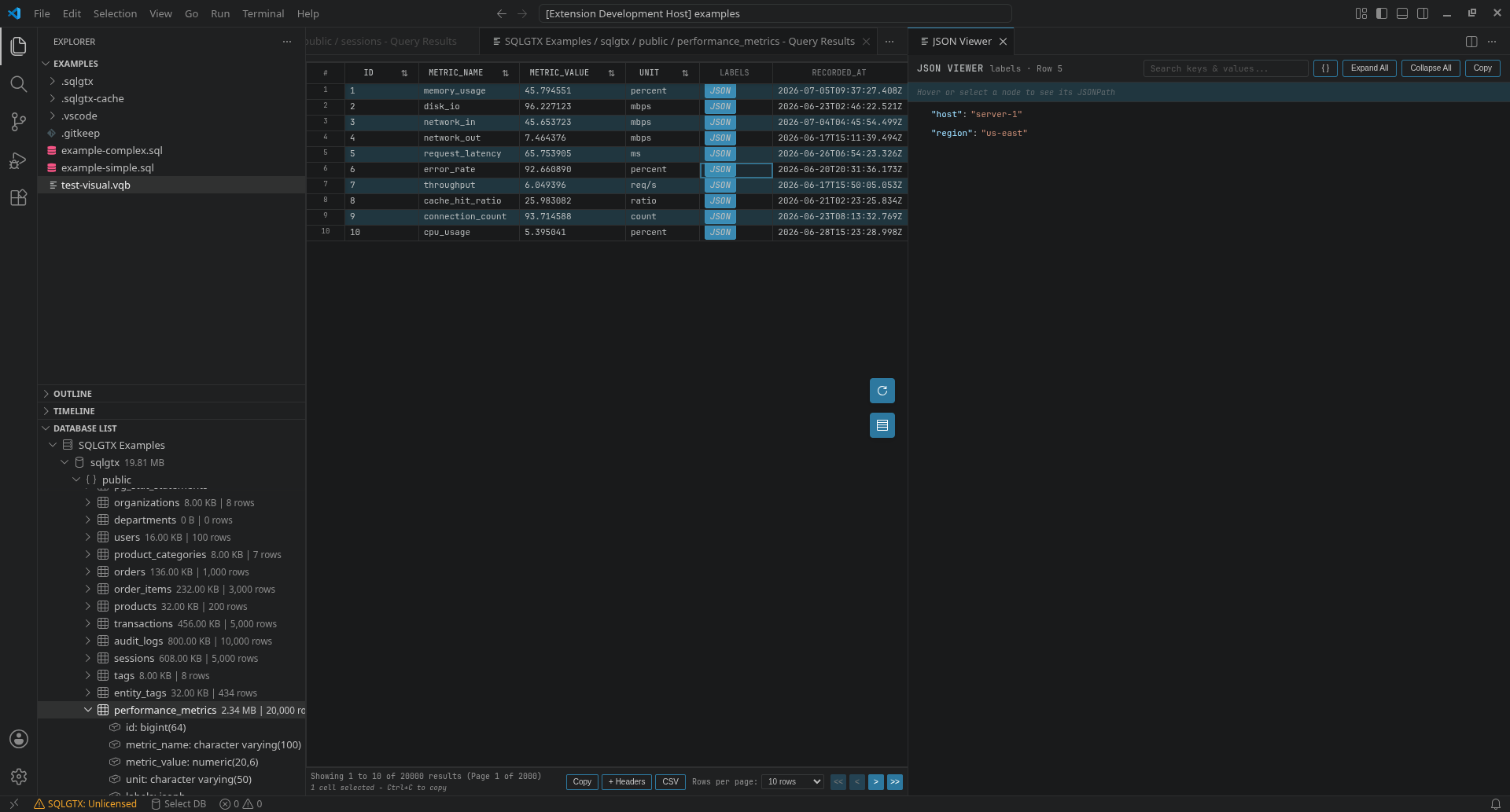1510x812 pixels.
Task: Customize layout from title bar icon
Action: [1361, 13]
